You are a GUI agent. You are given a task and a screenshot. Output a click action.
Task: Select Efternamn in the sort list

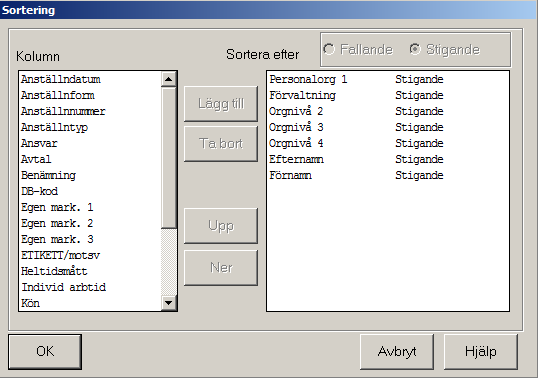tap(388, 160)
